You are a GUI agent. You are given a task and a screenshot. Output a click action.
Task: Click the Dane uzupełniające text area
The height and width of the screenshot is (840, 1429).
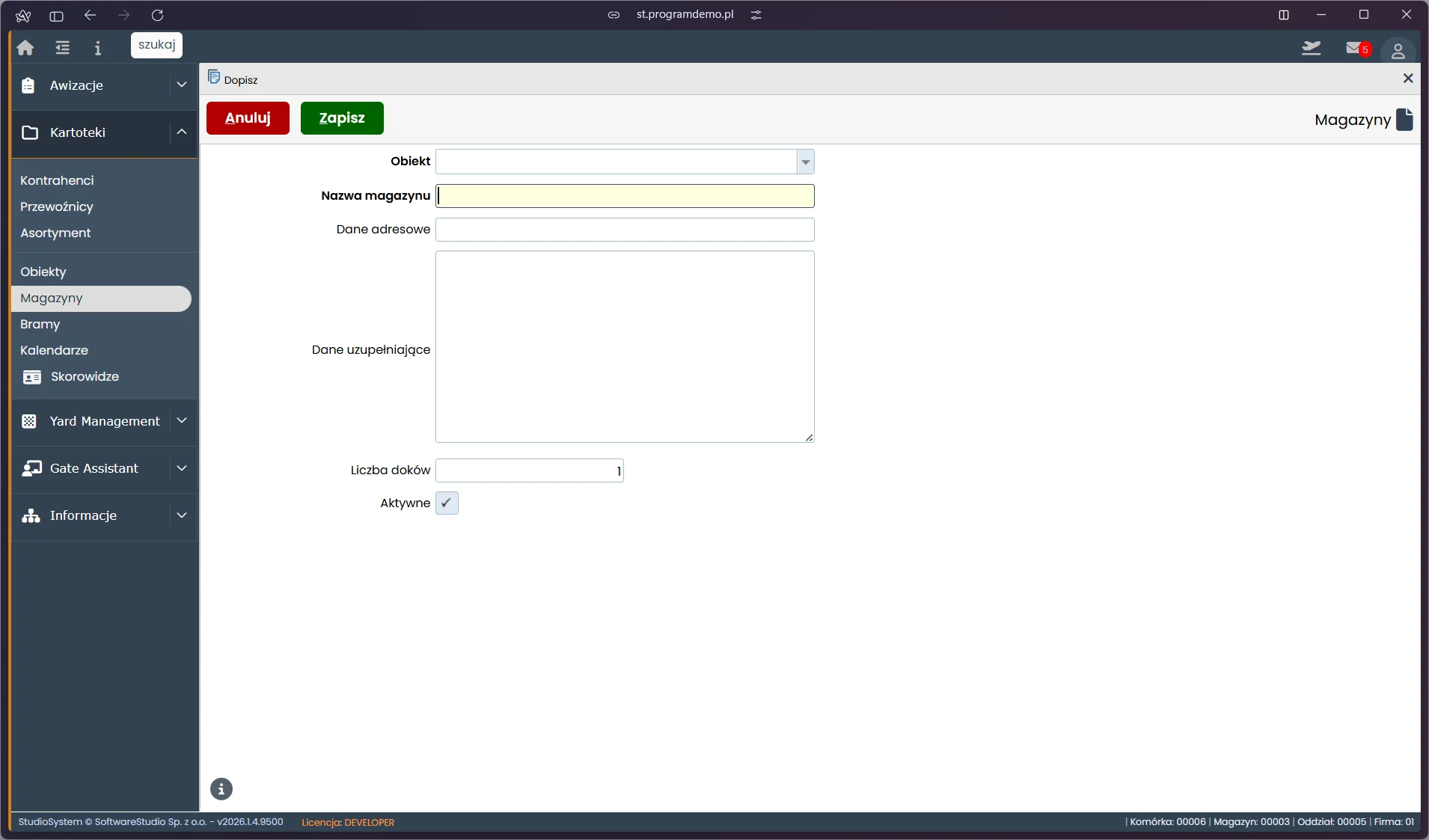click(625, 346)
